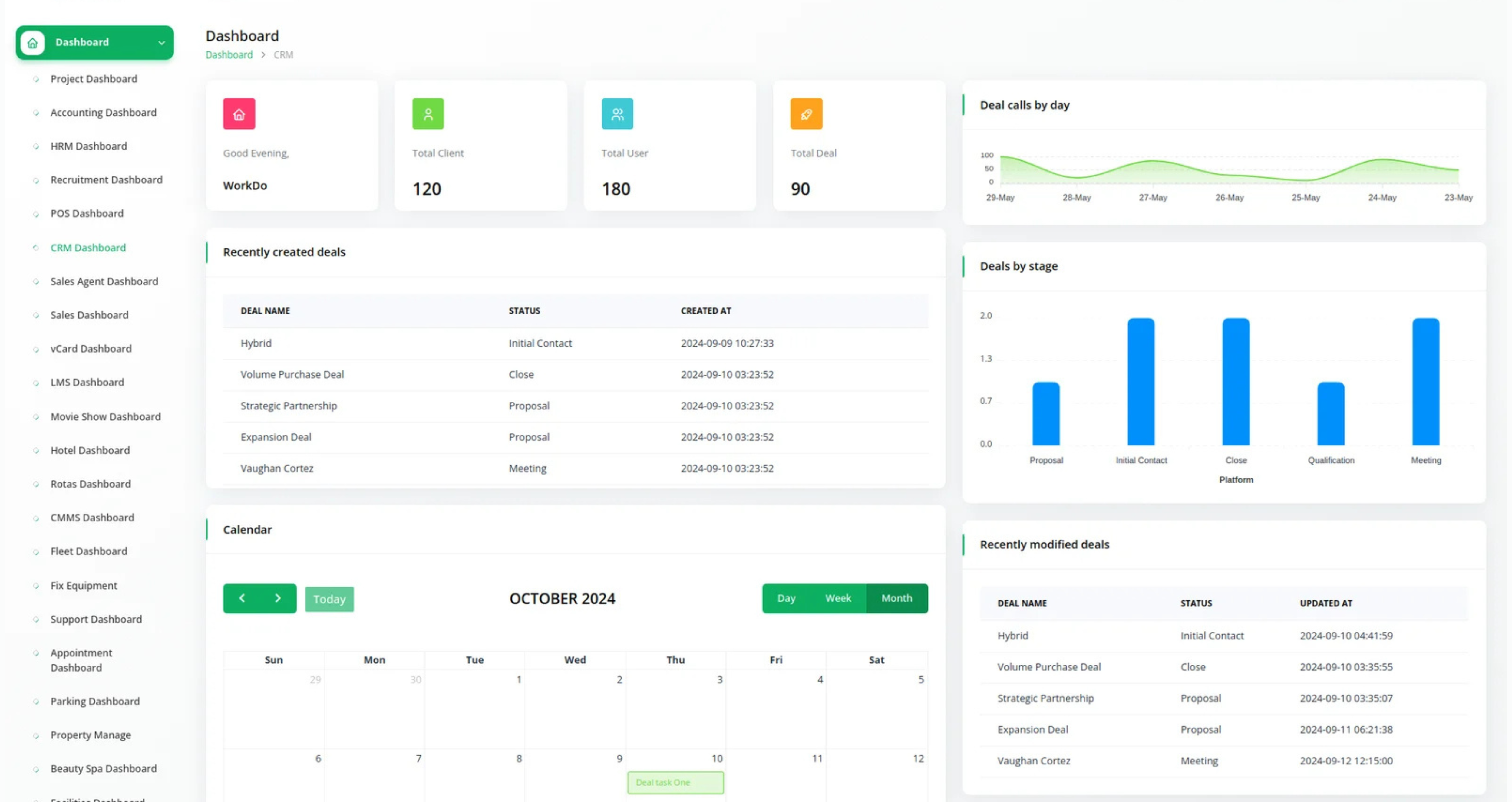Go to previous month with left arrow
Screen dimensions: 1512x802
[x=242, y=598]
